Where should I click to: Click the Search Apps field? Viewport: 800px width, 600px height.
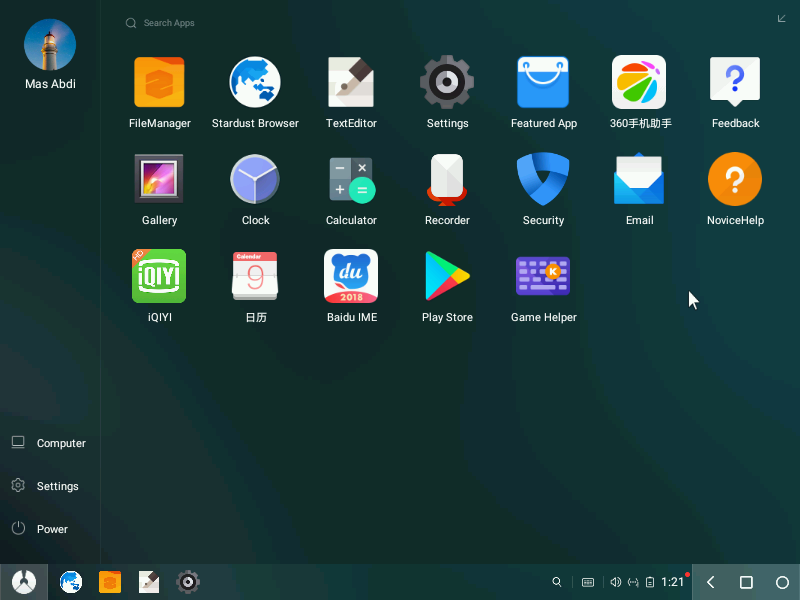tap(168, 23)
